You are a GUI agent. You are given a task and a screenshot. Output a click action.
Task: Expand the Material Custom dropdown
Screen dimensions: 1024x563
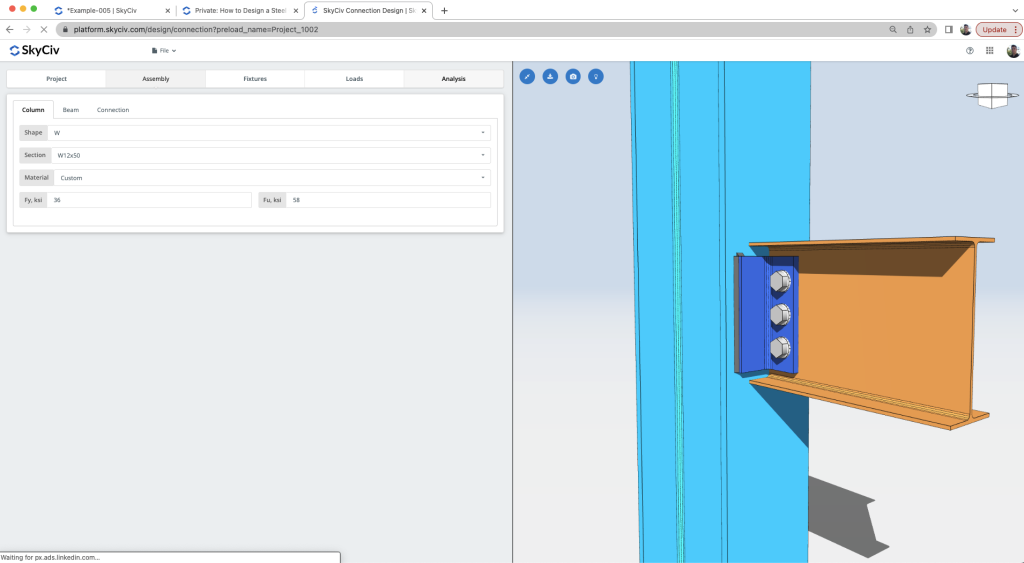(272, 178)
